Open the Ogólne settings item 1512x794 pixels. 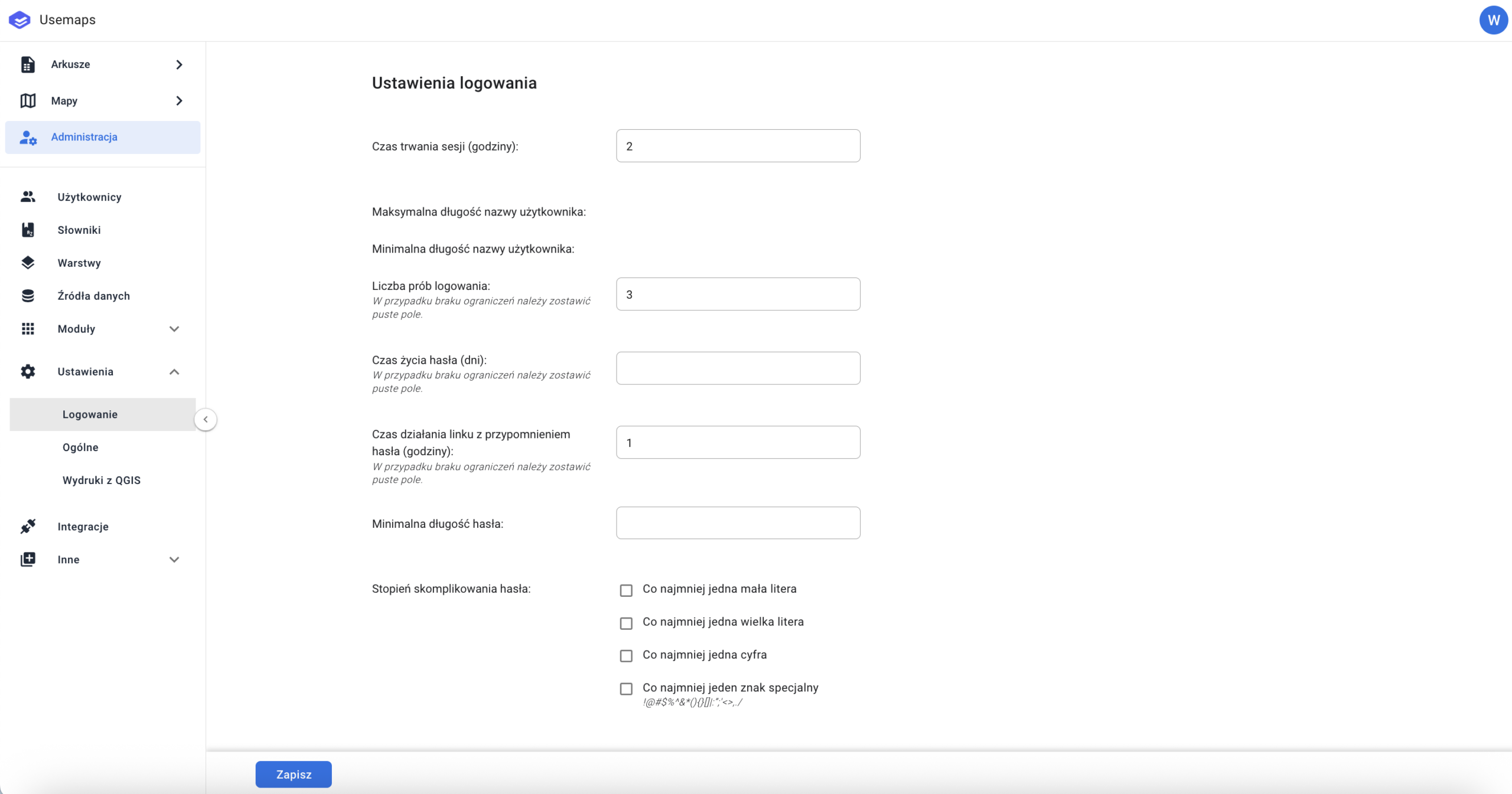80,447
